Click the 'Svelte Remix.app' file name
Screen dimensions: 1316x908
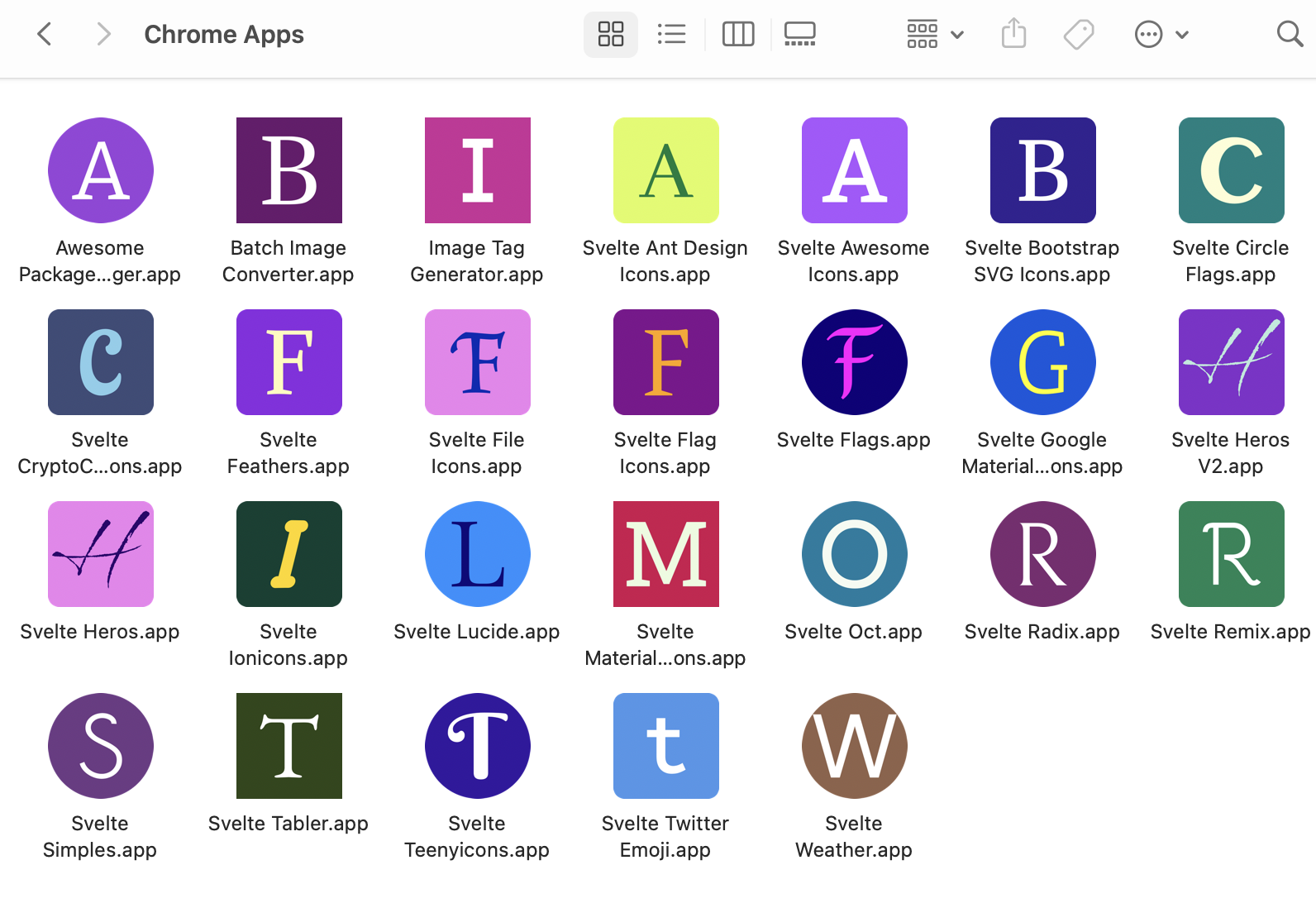[x=1231, y=632]
